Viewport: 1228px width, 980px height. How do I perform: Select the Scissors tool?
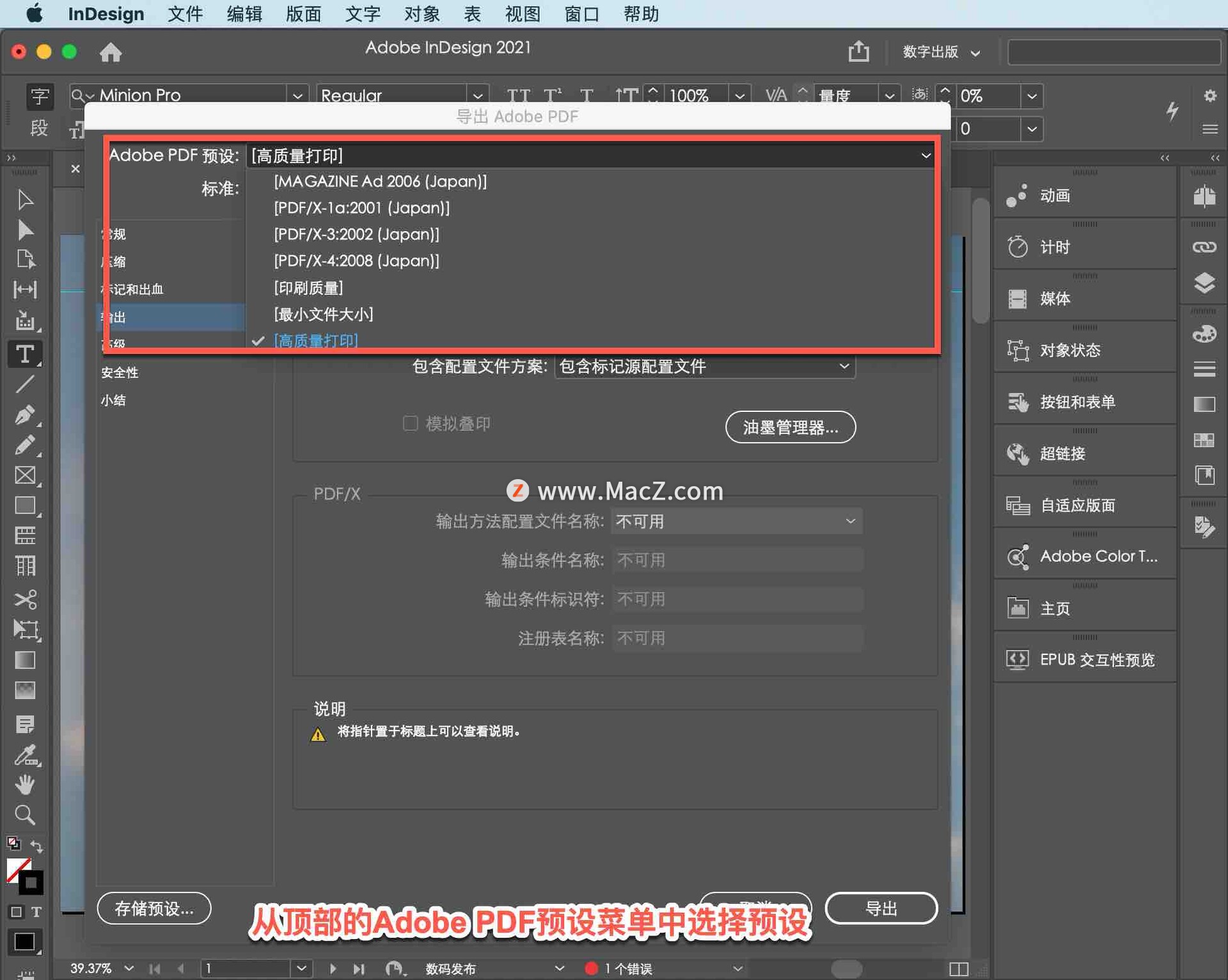click(x=25, y=599)
